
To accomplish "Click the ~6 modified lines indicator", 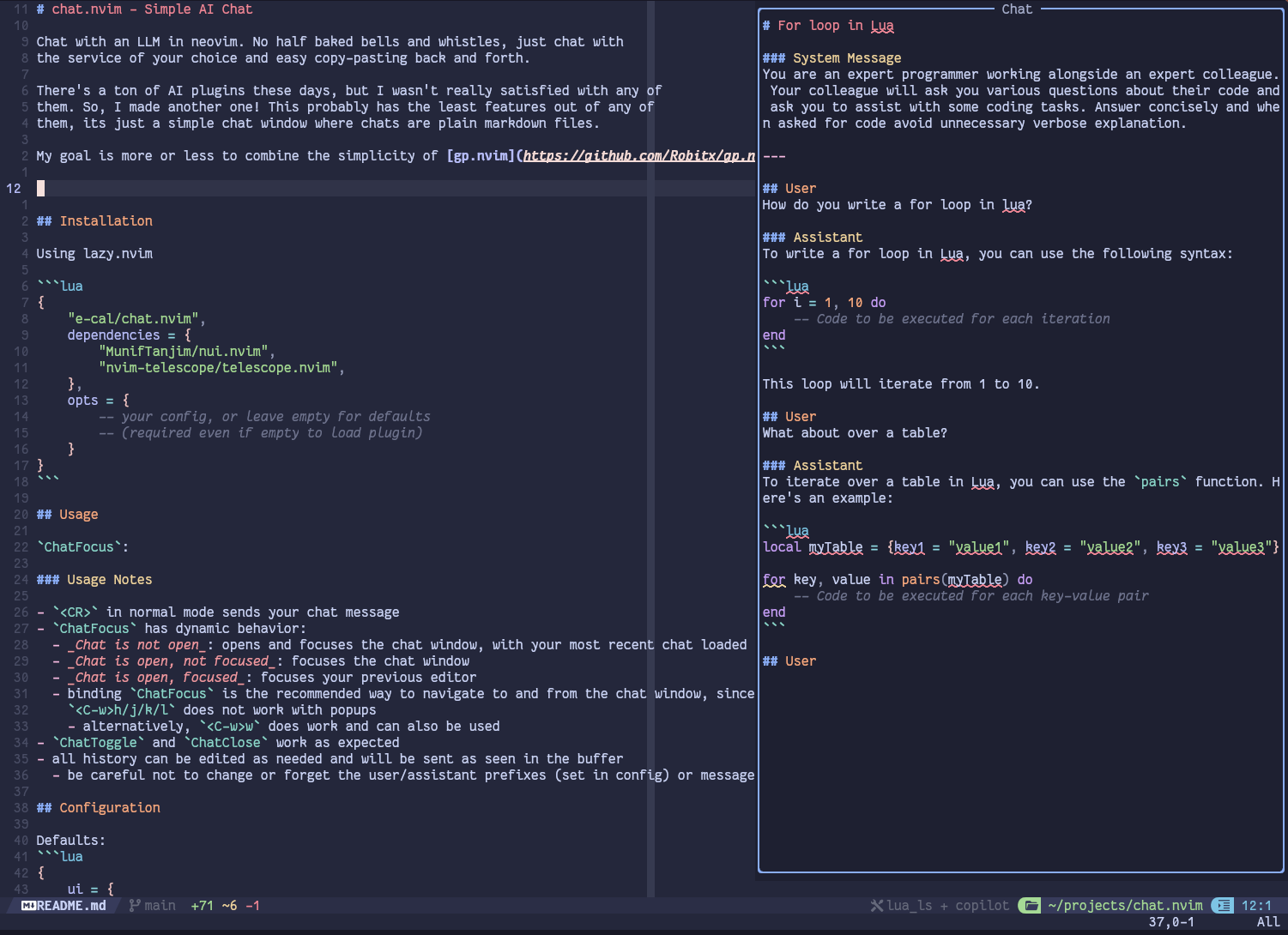I will point(229,906).
